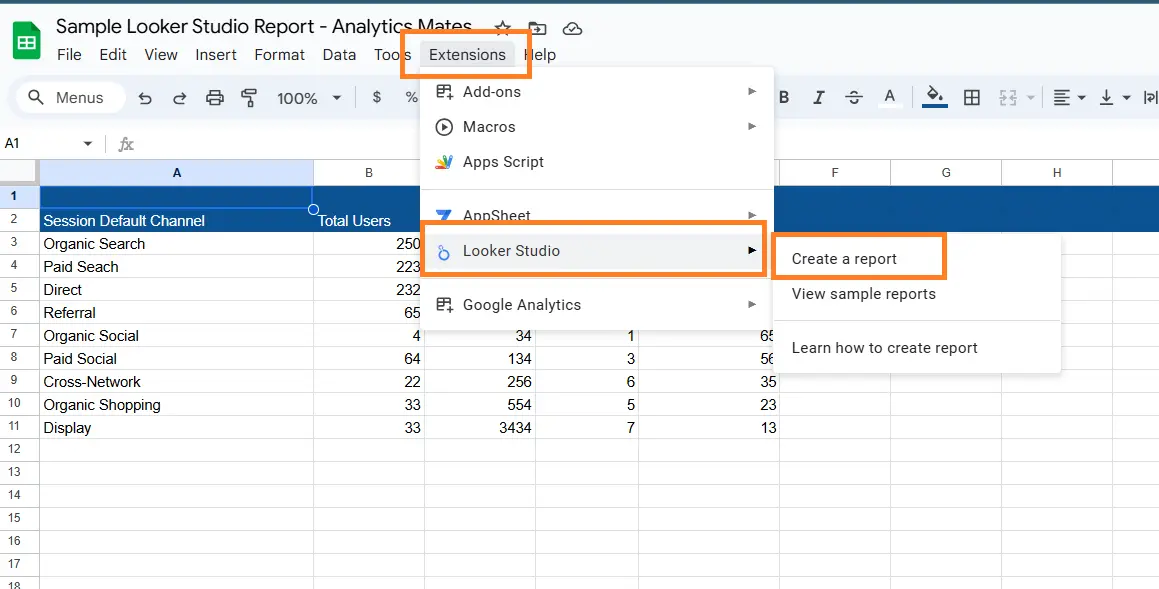Open the borders tool

tap(972, 98)
